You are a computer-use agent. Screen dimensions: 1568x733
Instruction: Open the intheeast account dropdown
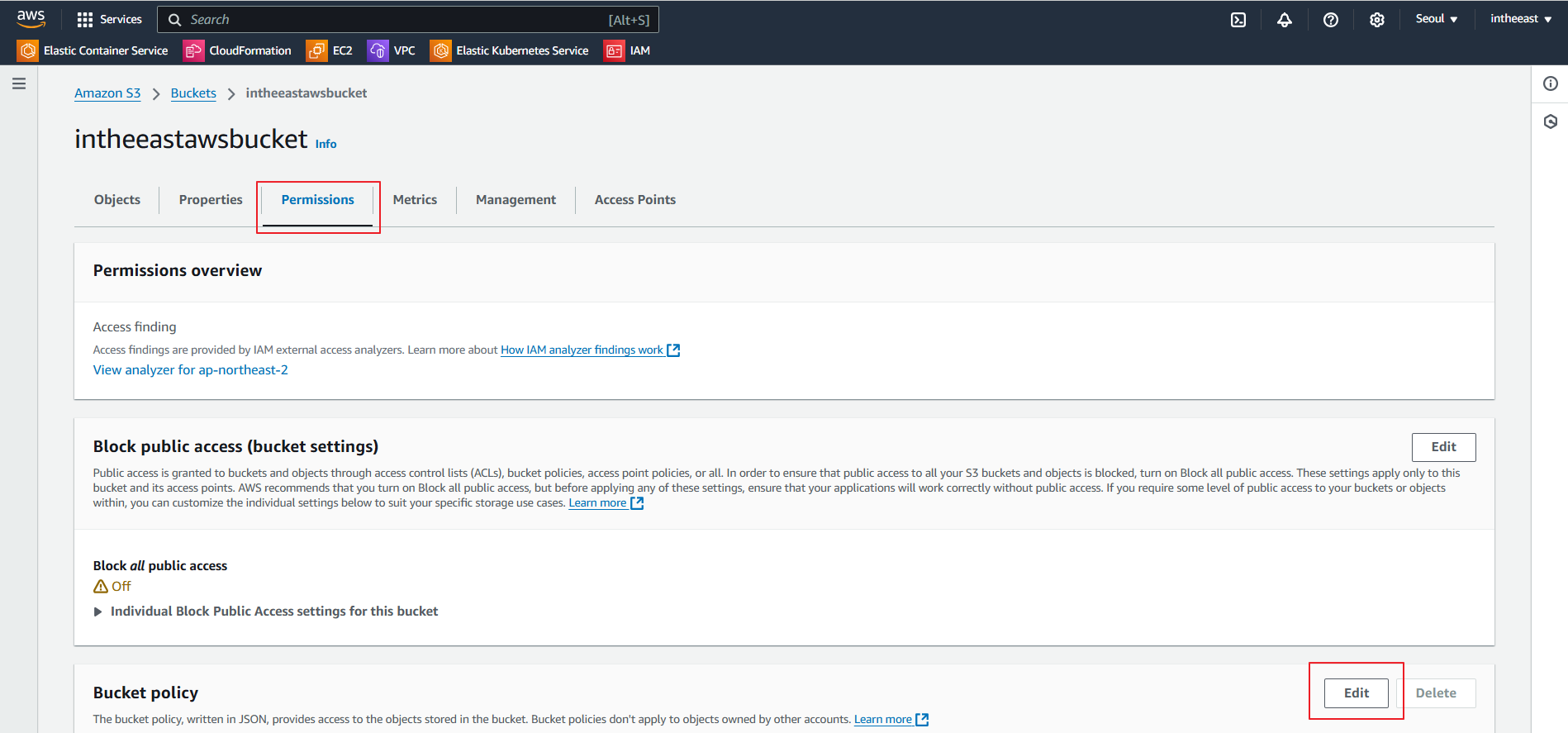(x=1521, y=19)
